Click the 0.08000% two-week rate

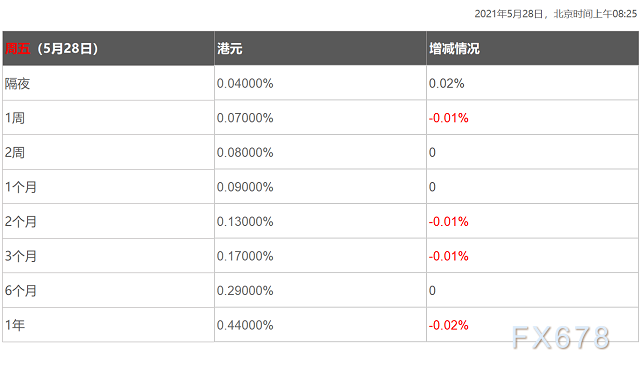[x=245, y=153]
